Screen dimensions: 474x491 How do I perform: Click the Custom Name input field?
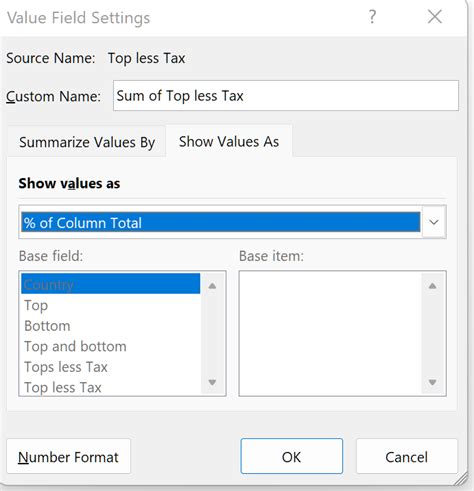coord(286,96)
